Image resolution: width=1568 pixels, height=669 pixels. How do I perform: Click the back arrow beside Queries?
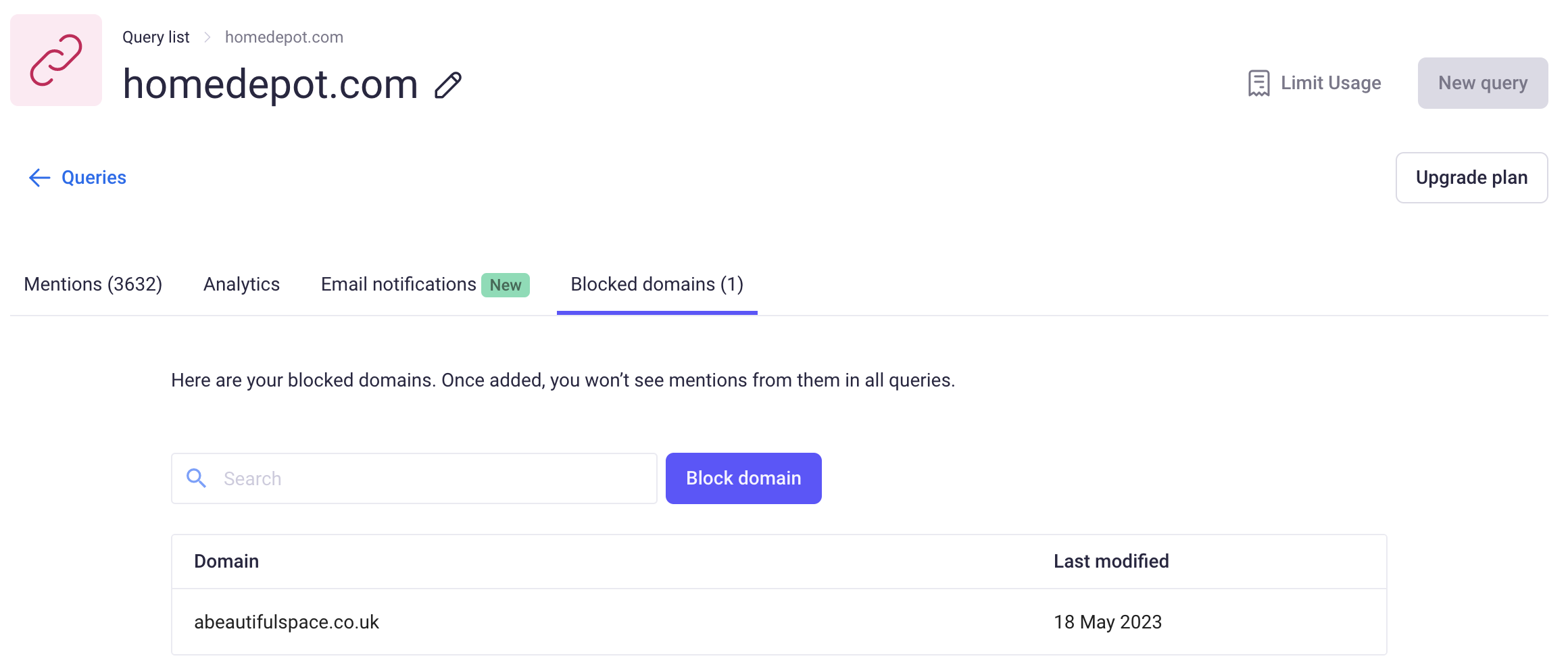coord(40,178)
